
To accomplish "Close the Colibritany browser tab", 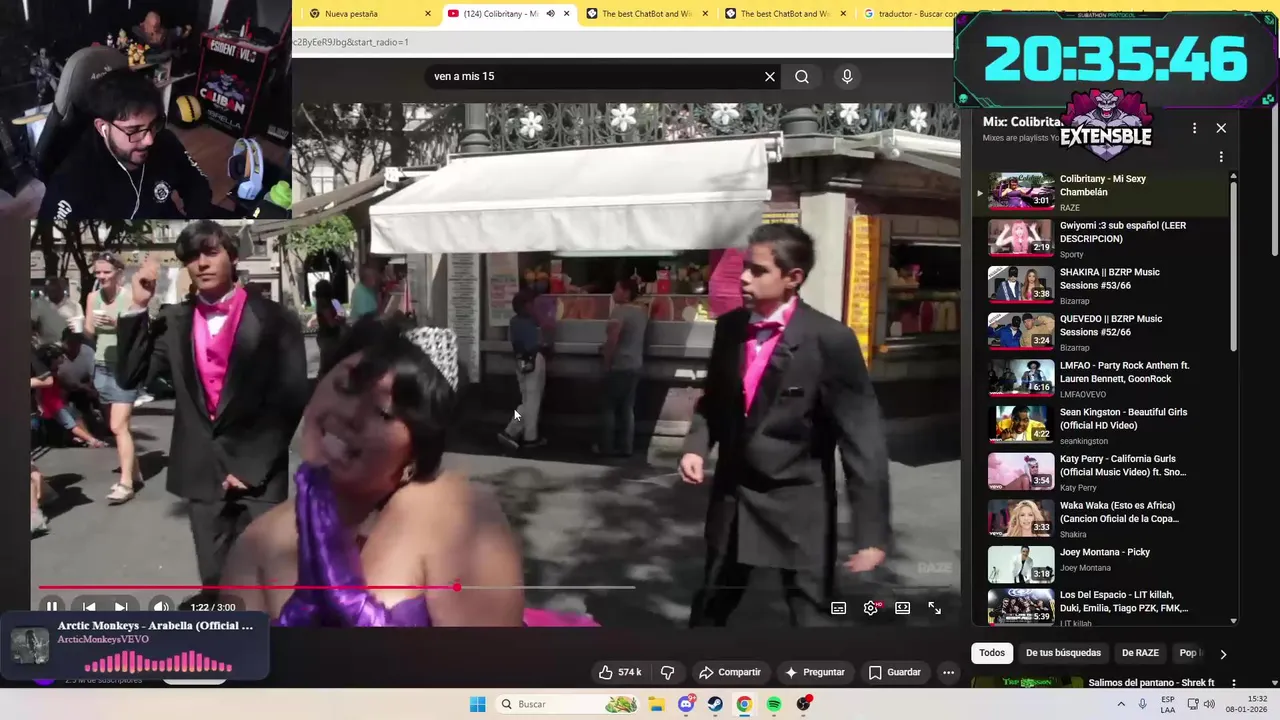I will click(x=566, y=14).
